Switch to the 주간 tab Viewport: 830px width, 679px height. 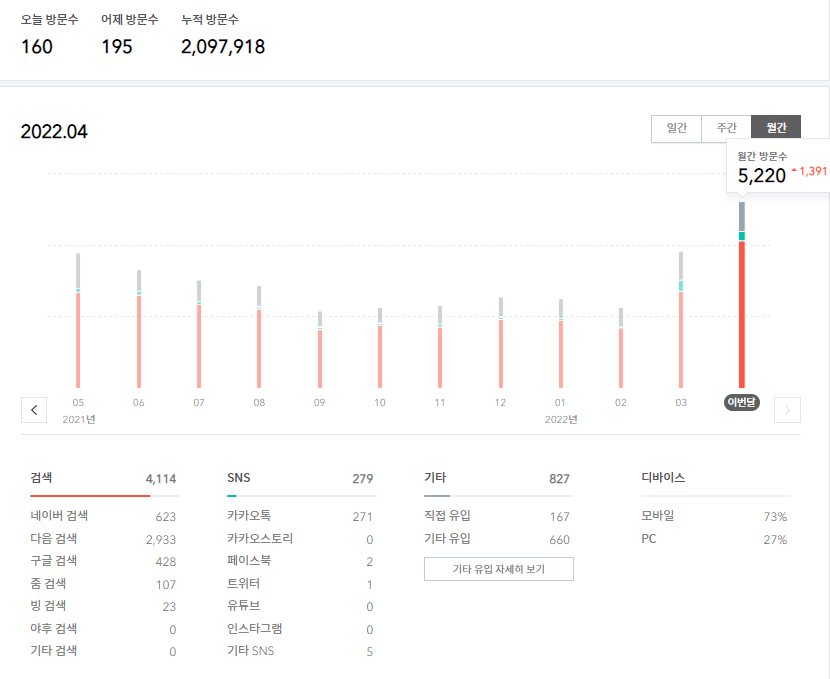(727, 127)
